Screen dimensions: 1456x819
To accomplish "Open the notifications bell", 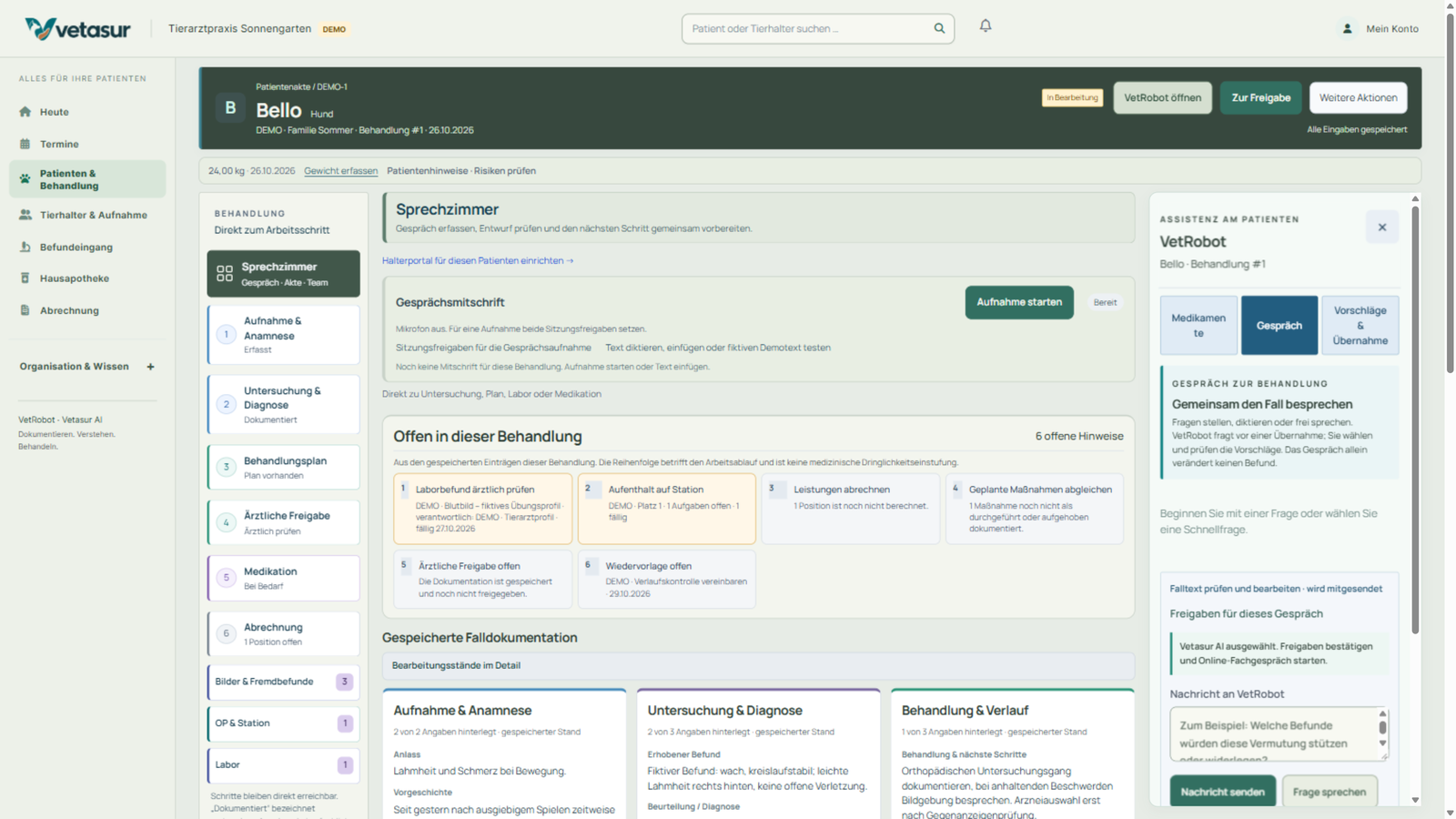I will pos(986,26).
